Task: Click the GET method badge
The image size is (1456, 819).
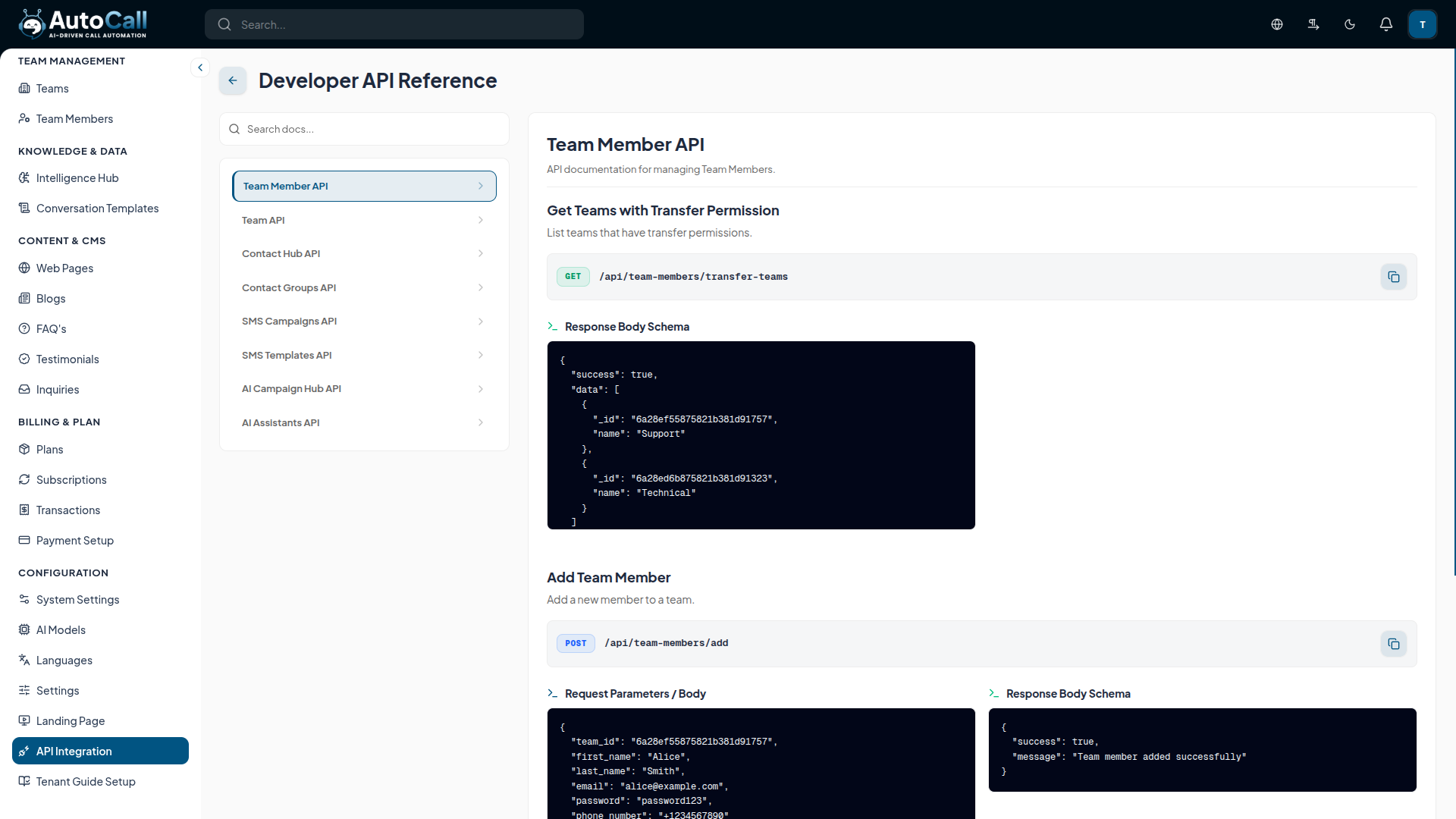Action: click(x=573, y=277)
